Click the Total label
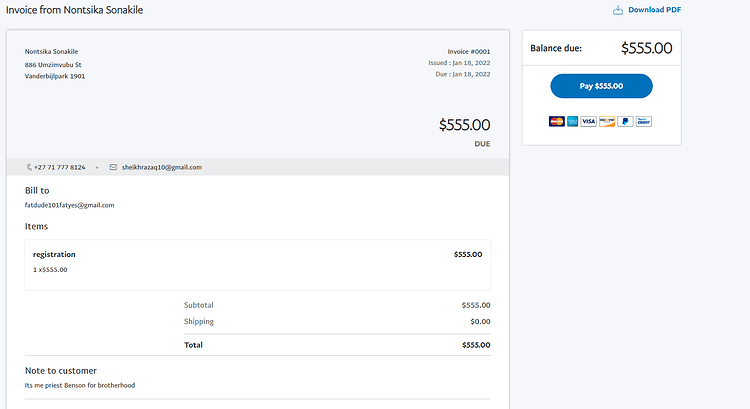 193,345
